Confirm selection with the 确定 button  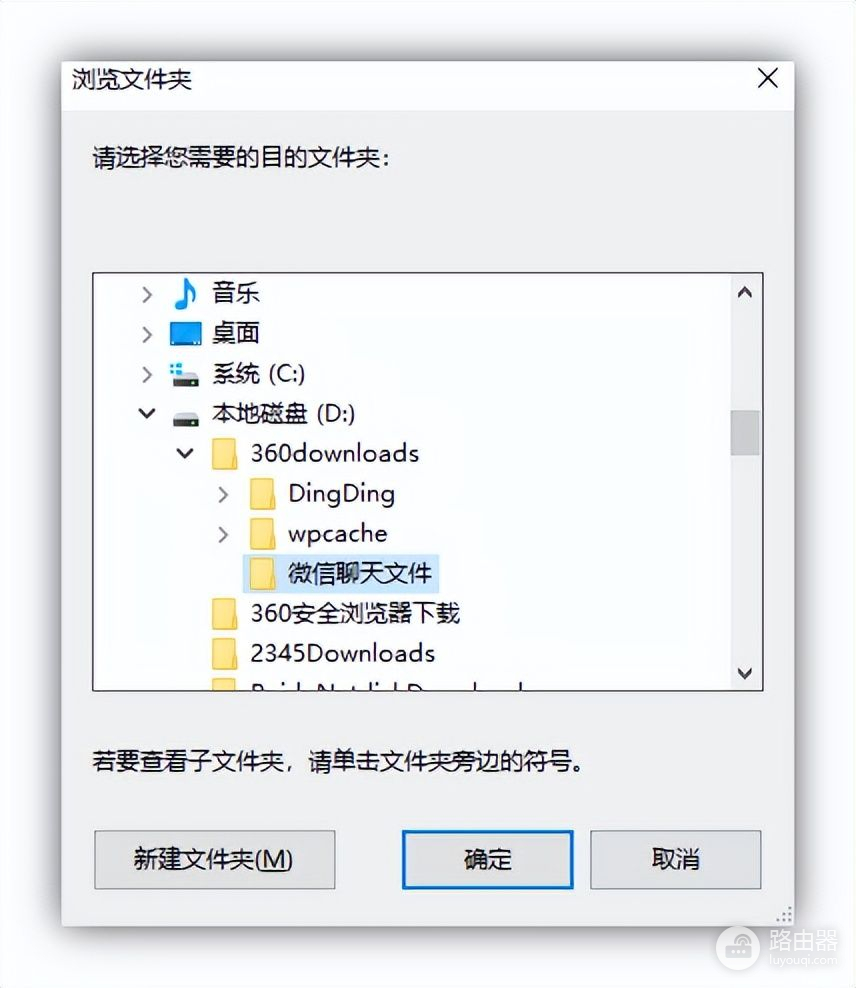488,859
